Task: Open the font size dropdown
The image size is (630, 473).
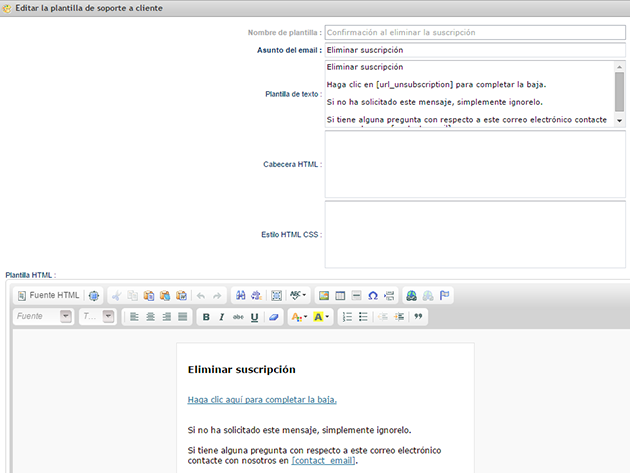Action: click(98, 317)
